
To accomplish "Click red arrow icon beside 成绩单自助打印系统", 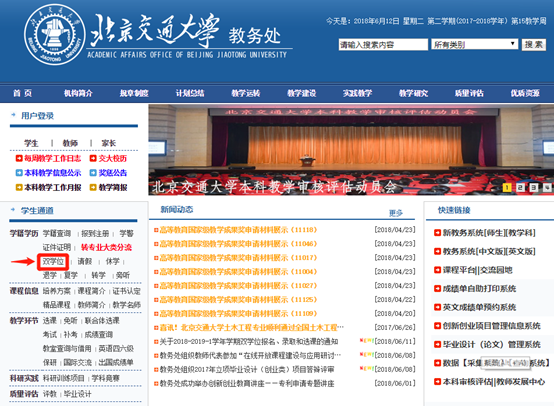I will [437, 289].
